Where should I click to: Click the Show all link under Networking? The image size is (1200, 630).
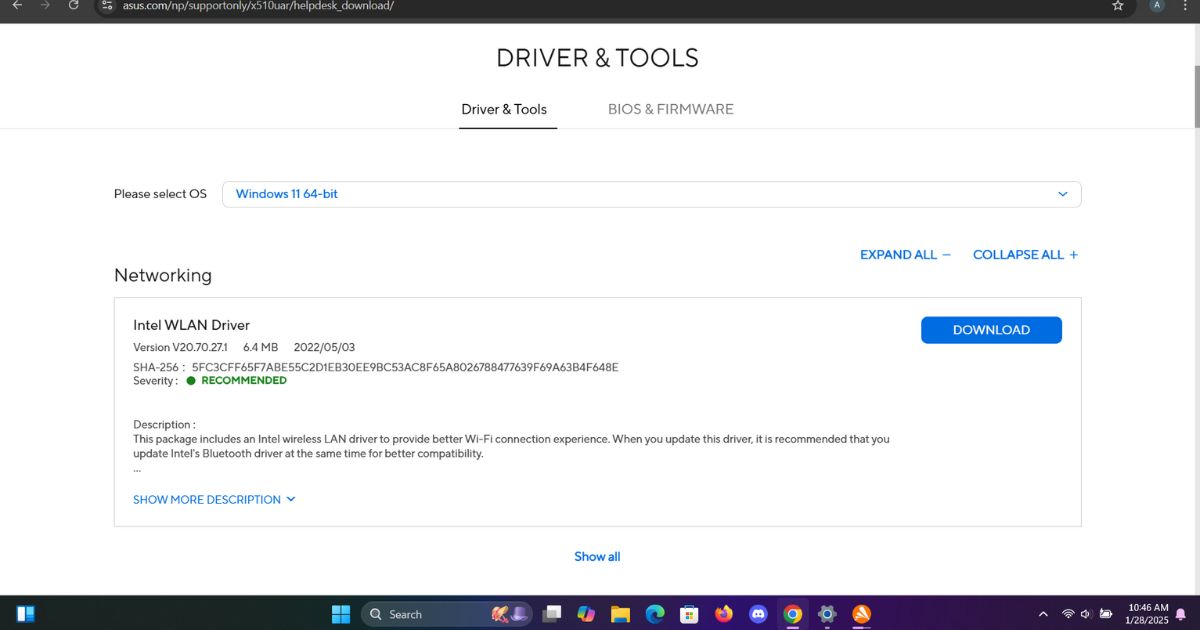597,557
